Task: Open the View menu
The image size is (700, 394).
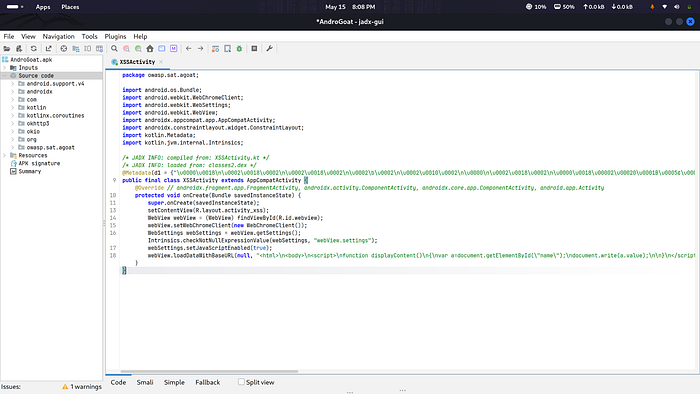Action: 28,37
